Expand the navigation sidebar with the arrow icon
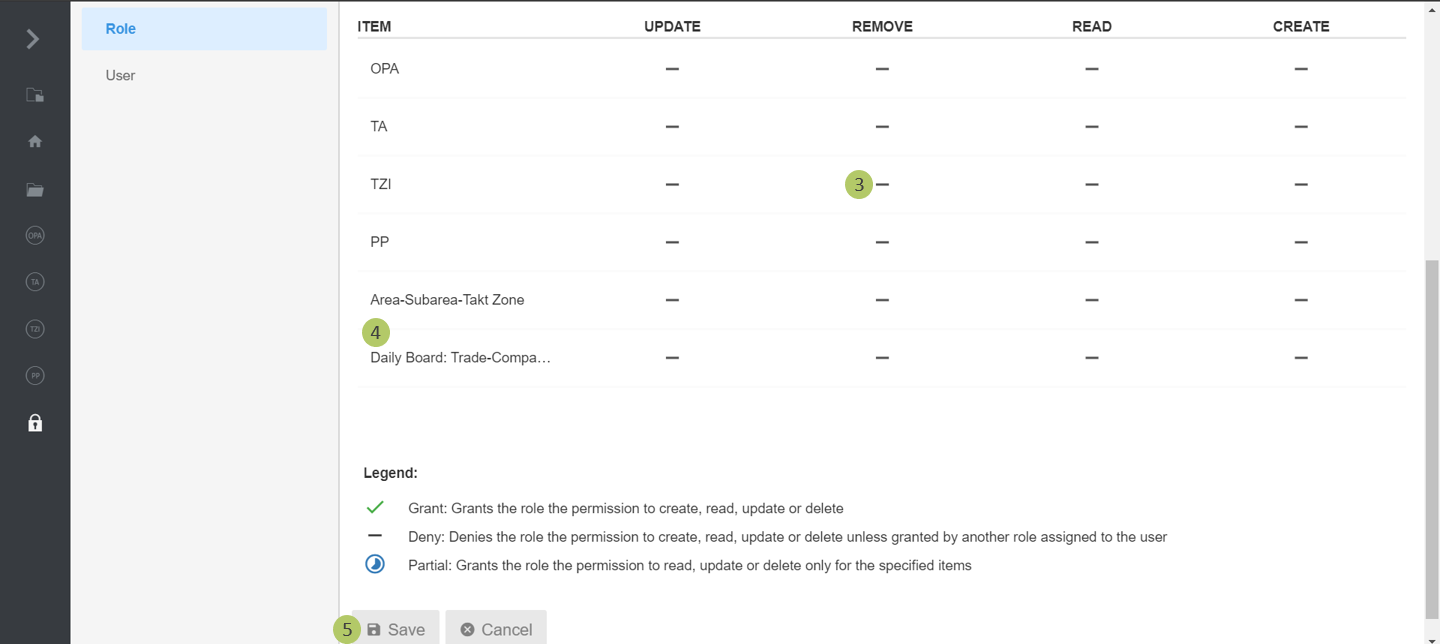The width and height of the screenshot is (1440, 644). (33, 38)
